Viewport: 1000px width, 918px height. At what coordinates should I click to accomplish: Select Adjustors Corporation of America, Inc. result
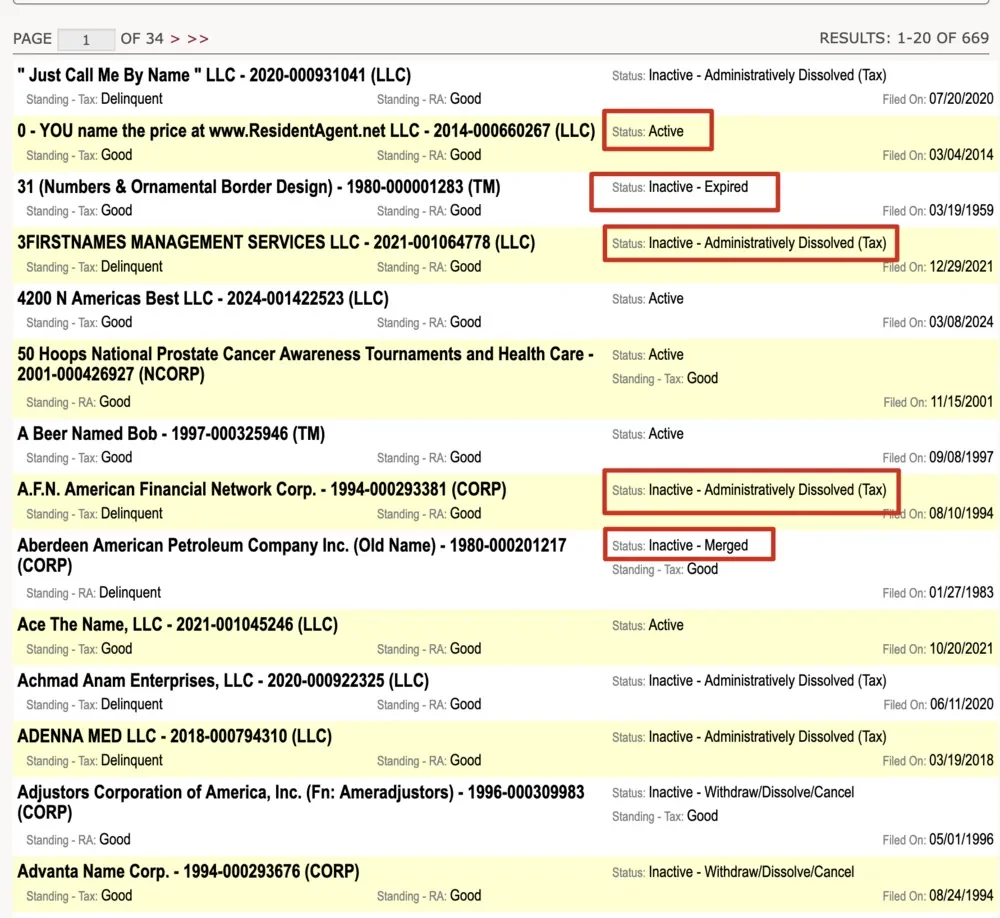301,802
